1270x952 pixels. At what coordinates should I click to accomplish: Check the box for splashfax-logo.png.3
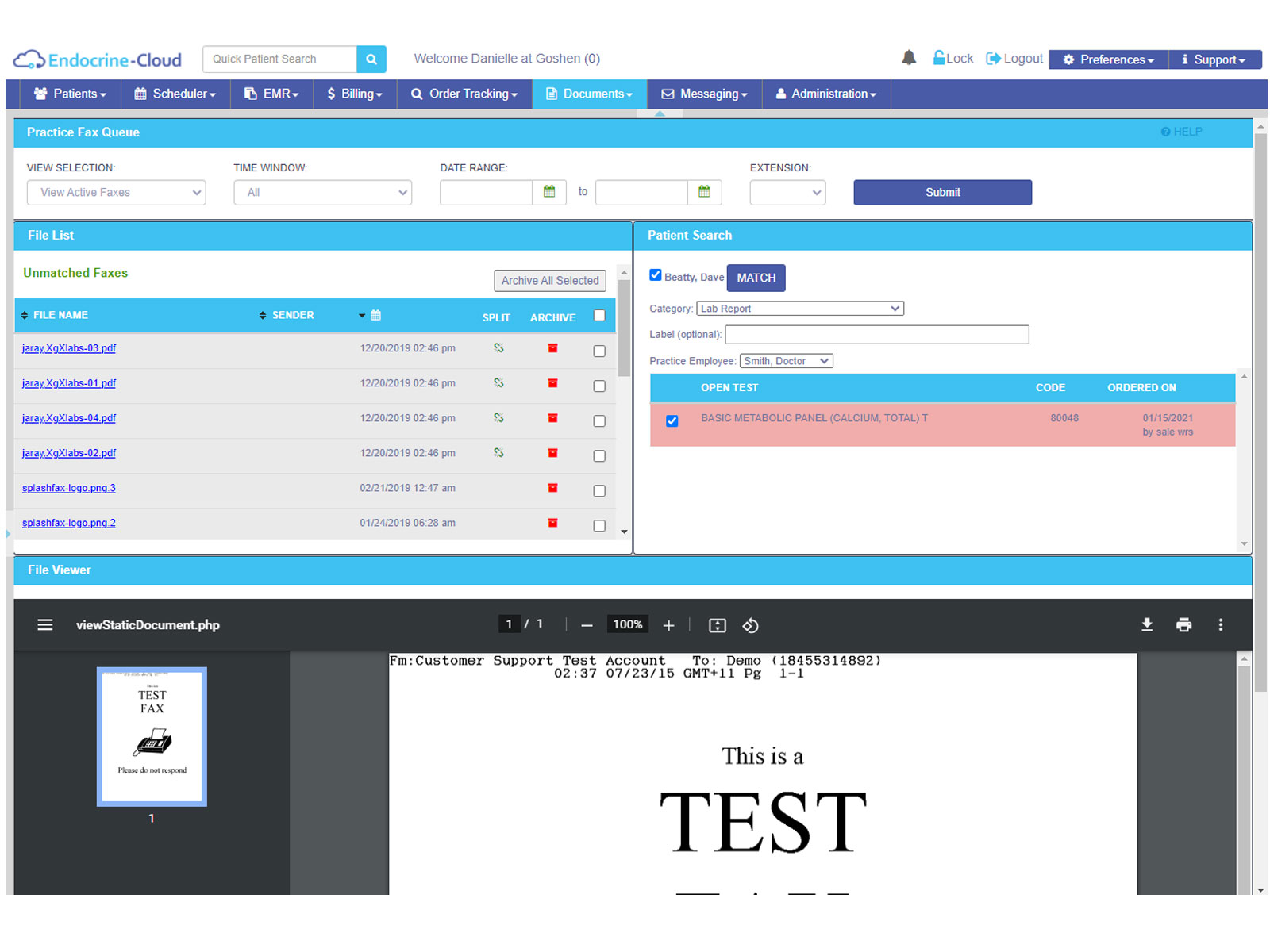tap(599, 491)
